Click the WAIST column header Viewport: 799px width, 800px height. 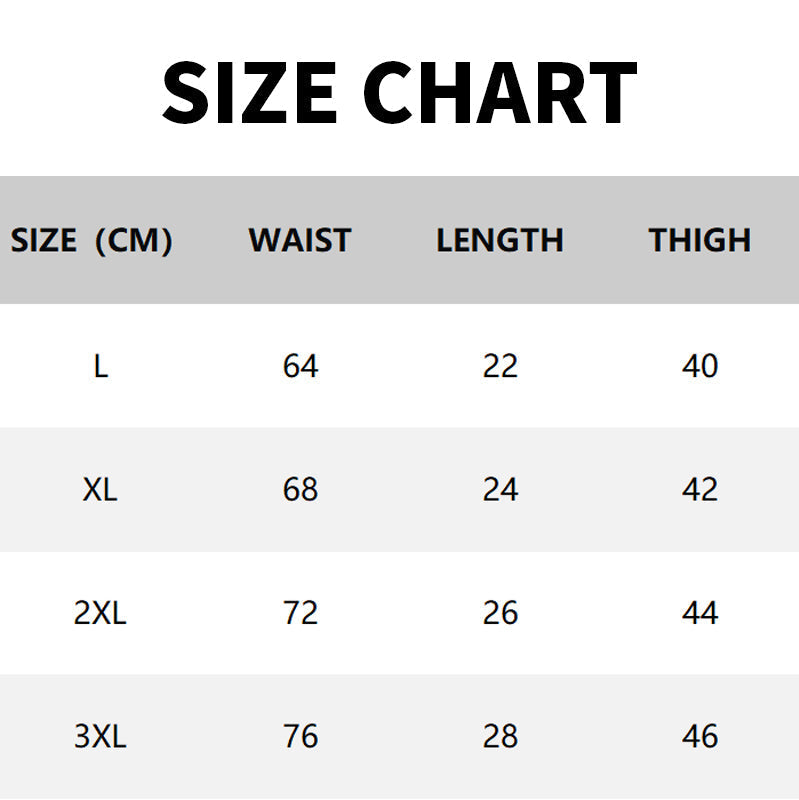tap(300, 240)
